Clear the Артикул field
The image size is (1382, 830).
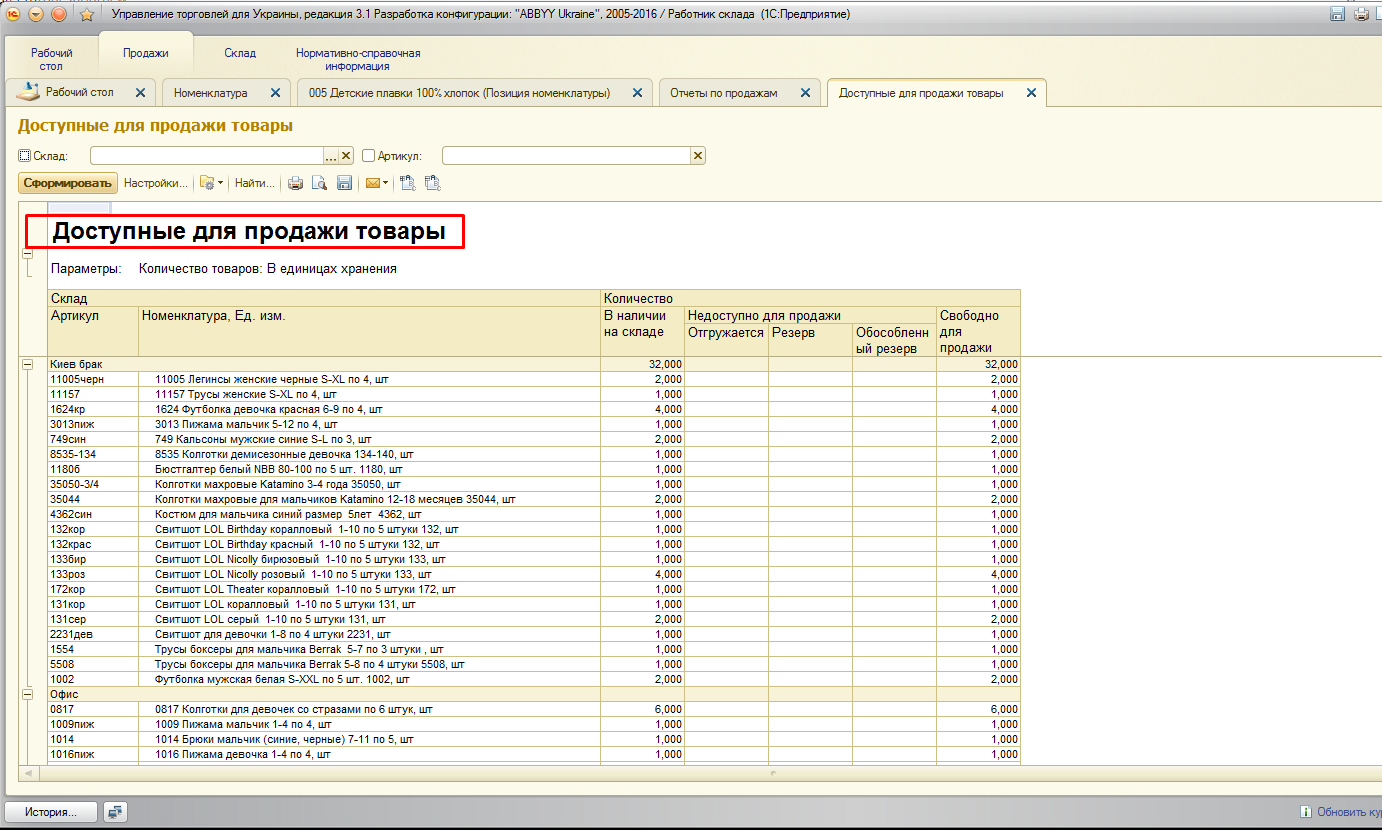tap(698, 156)
